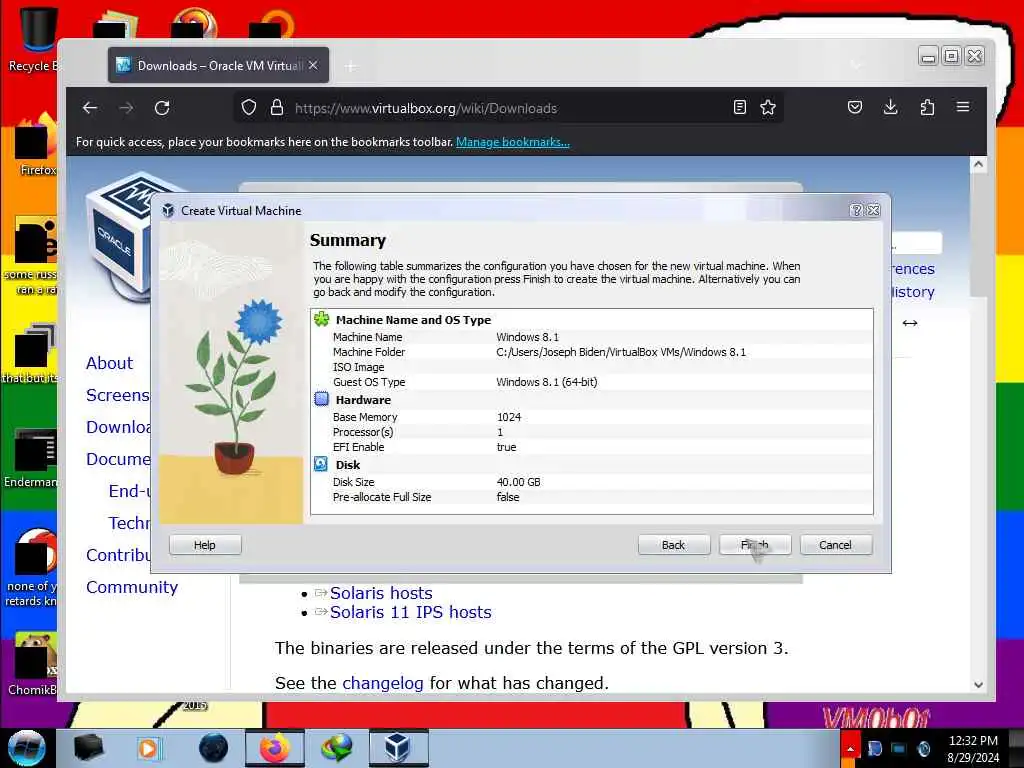Click Firefox back navigation arrow
1024x768 pixels.
coord(90,108)
